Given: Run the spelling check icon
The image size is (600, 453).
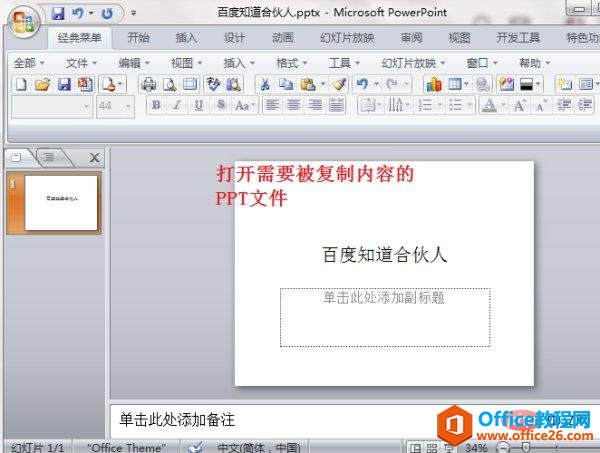Looking at the screenshot, I should (213, 84).
